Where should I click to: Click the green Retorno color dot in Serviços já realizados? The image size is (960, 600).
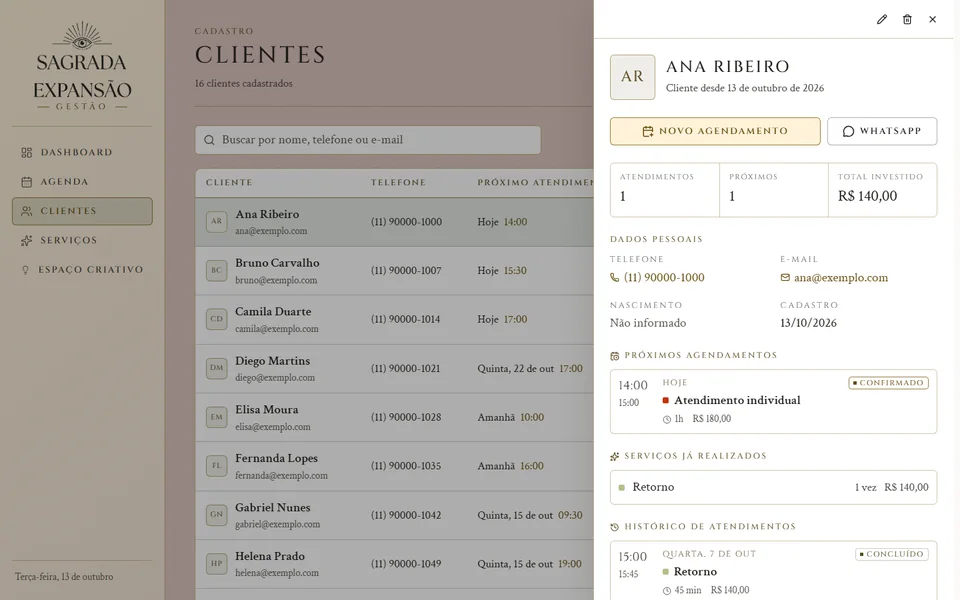pos(621,488)
